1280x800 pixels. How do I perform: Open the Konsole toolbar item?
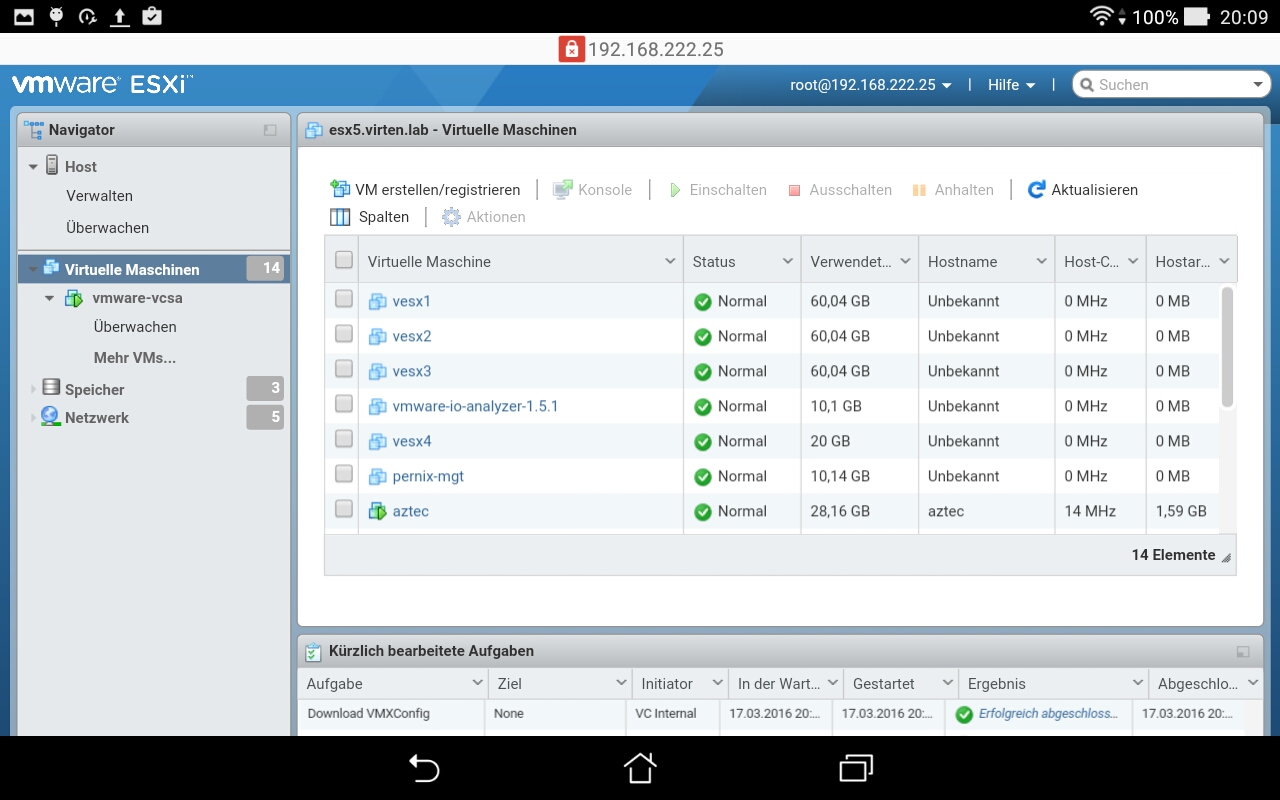(x=593, y=189)
